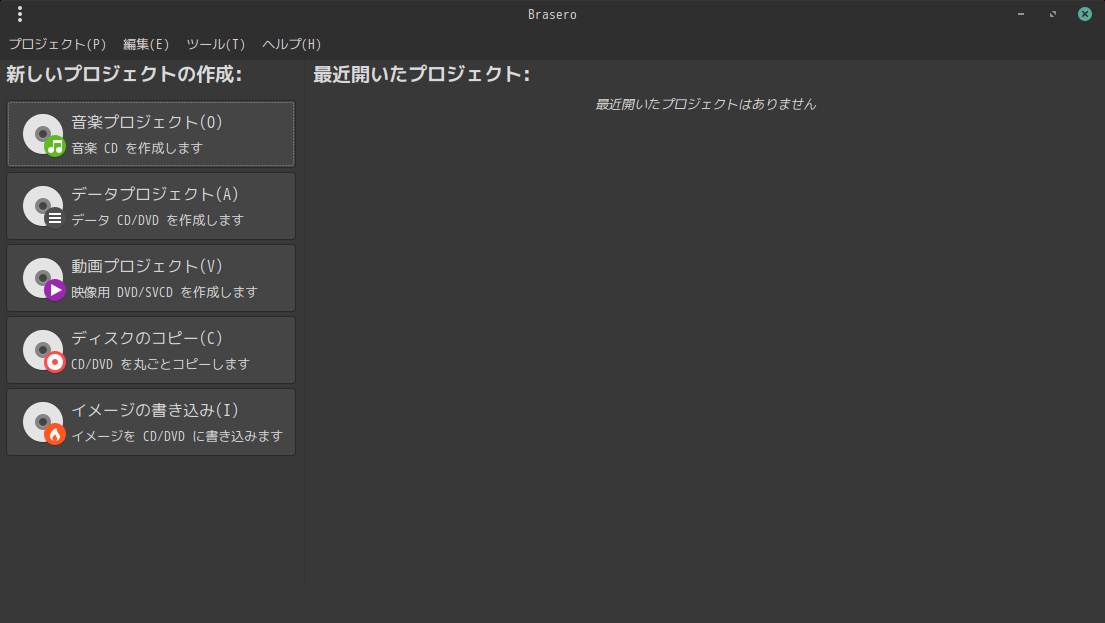
Task: Click the text イメージを CD/DVD に書き込みます
Action: click(177, 436)
